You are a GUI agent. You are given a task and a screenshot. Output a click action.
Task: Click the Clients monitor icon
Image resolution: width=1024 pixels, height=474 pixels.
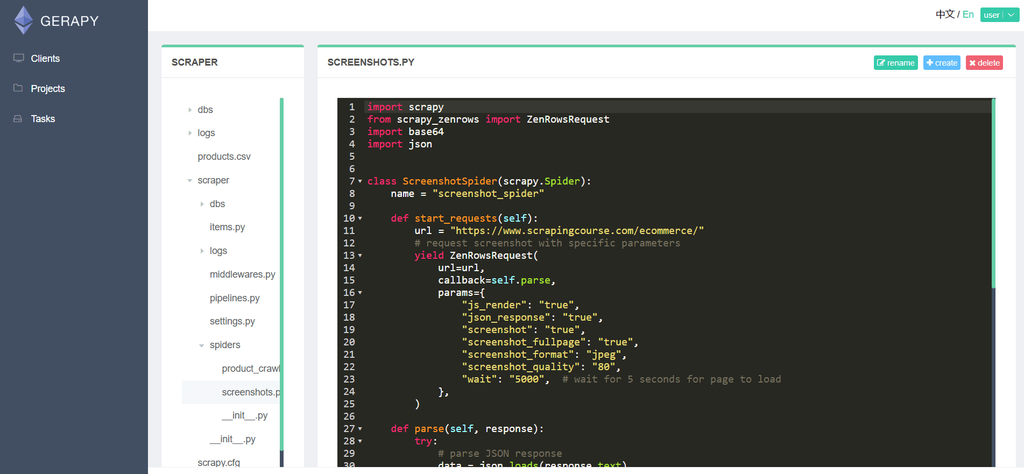click(x=18, y=58)
